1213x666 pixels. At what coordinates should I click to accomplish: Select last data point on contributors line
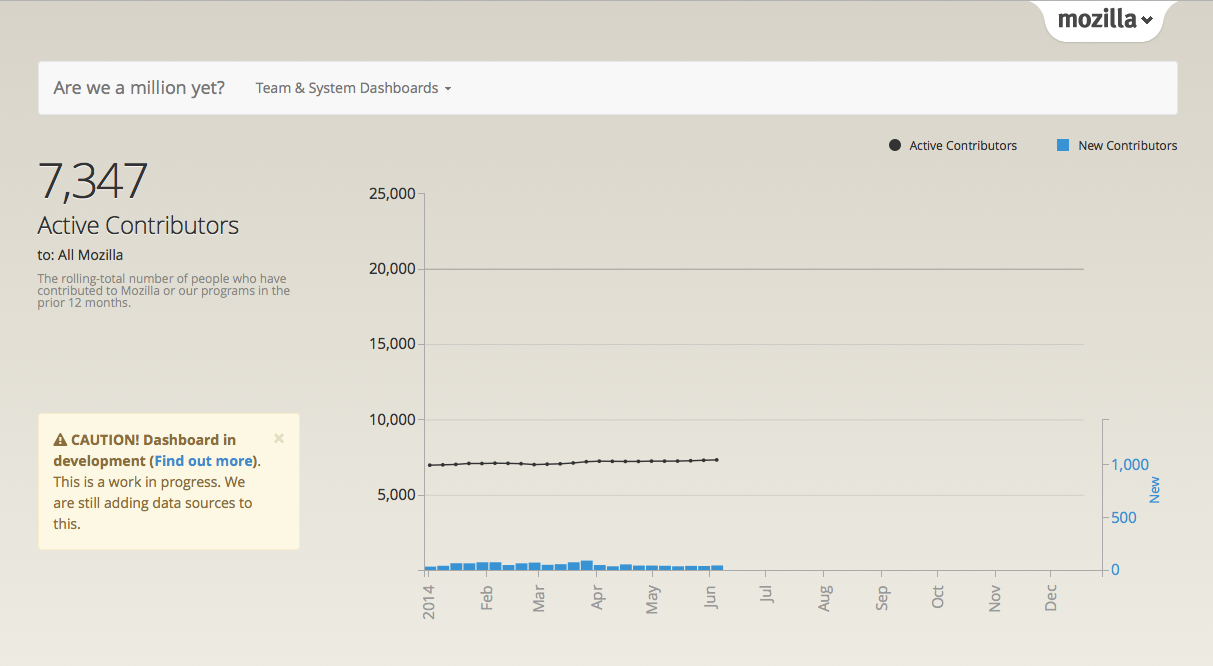(717, 460)
